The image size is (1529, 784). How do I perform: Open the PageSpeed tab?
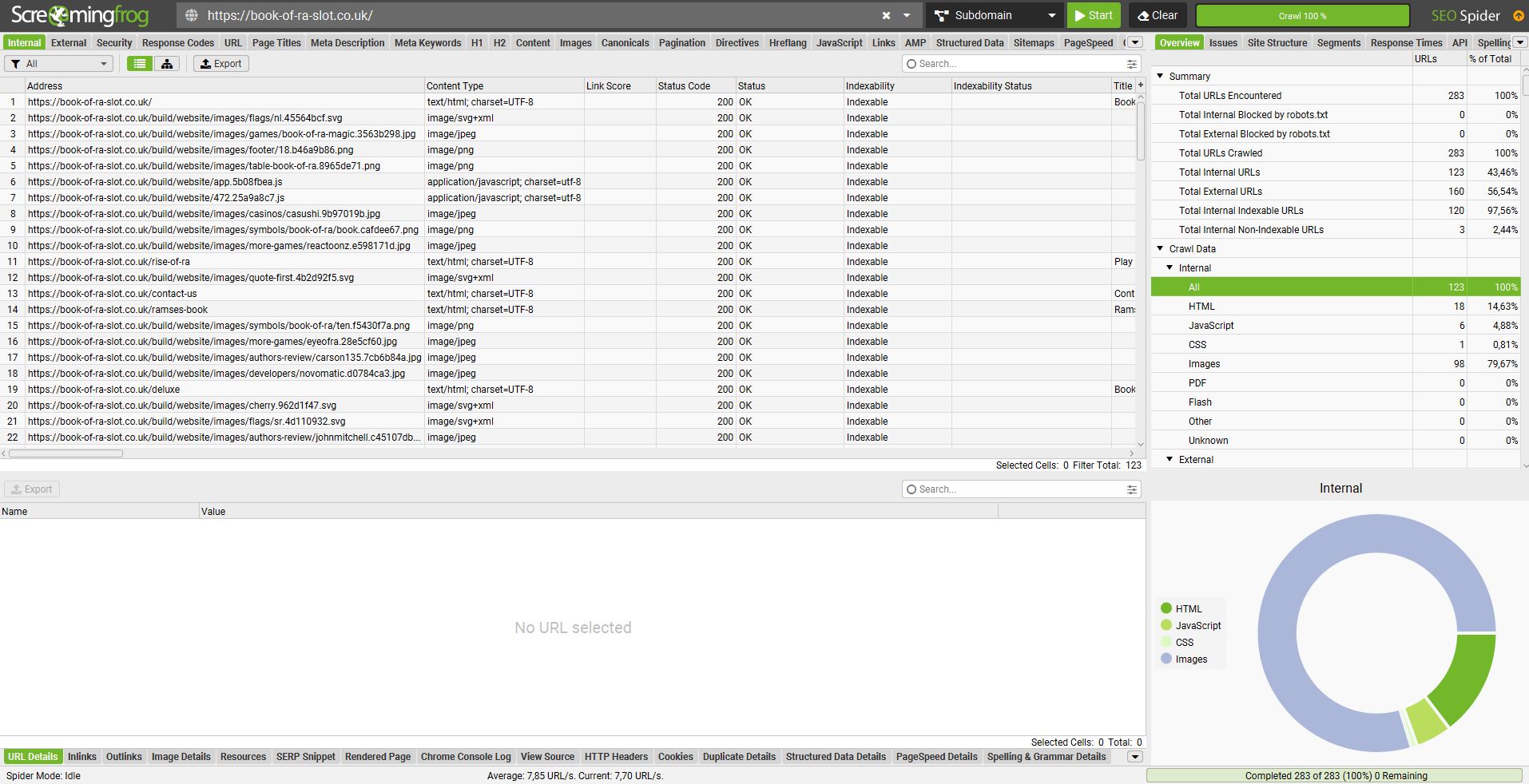(x=1088, y=42)
